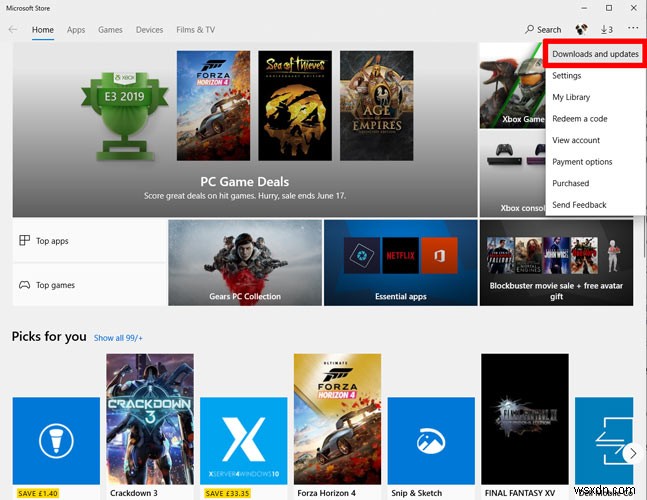Screen dimensions: 647x500
Task: Select Purchased in the menu
Action: (595, 183)
